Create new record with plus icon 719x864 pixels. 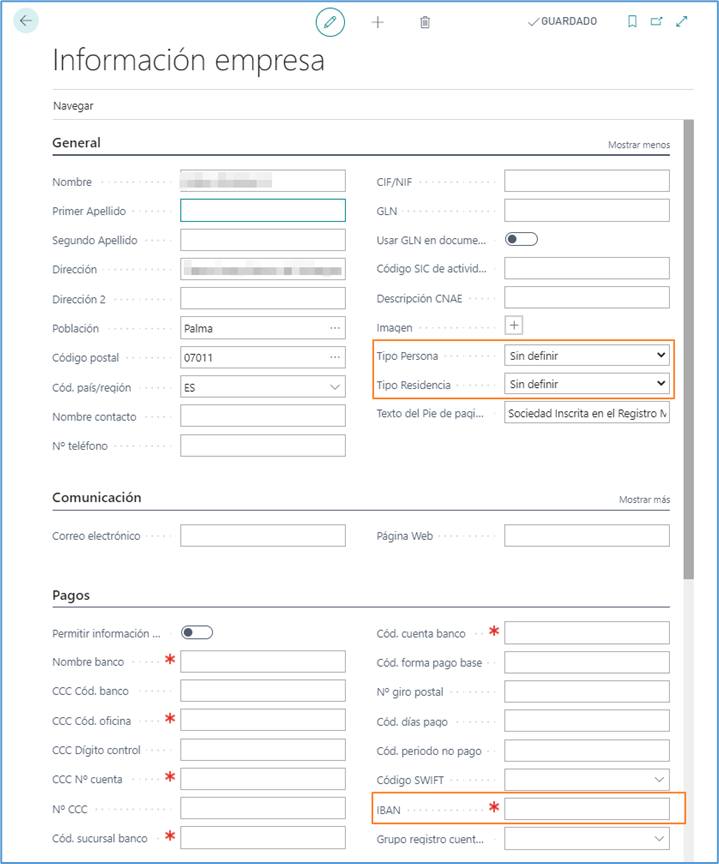click(x=377, y=22)
